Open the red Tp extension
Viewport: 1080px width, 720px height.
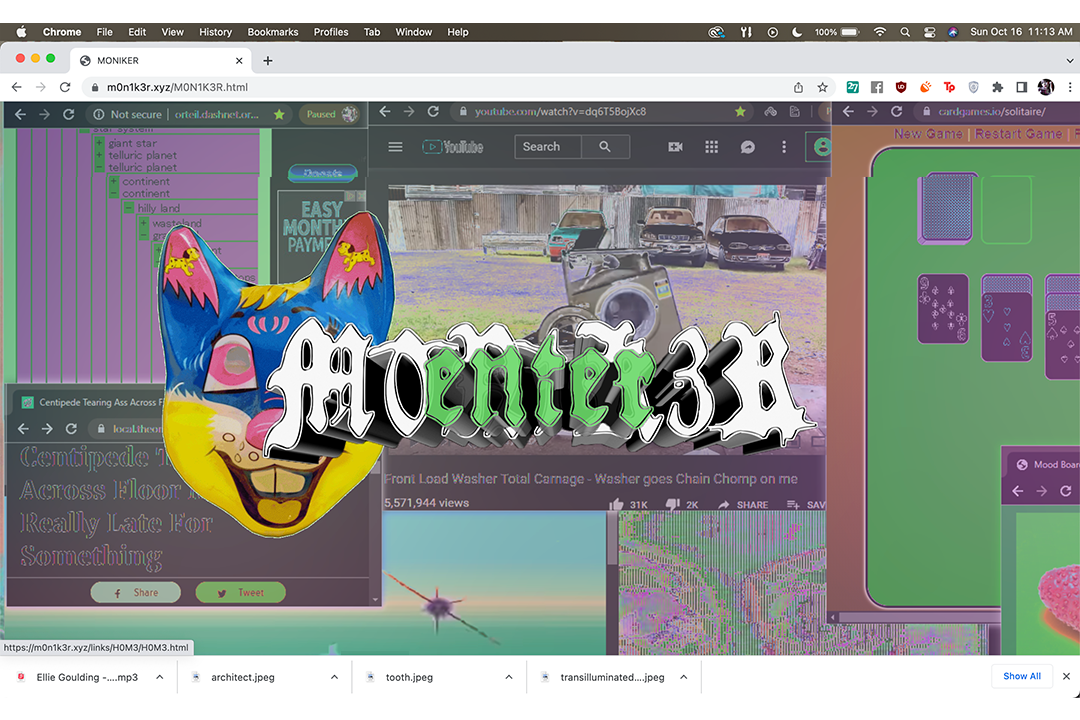(949, 87)
